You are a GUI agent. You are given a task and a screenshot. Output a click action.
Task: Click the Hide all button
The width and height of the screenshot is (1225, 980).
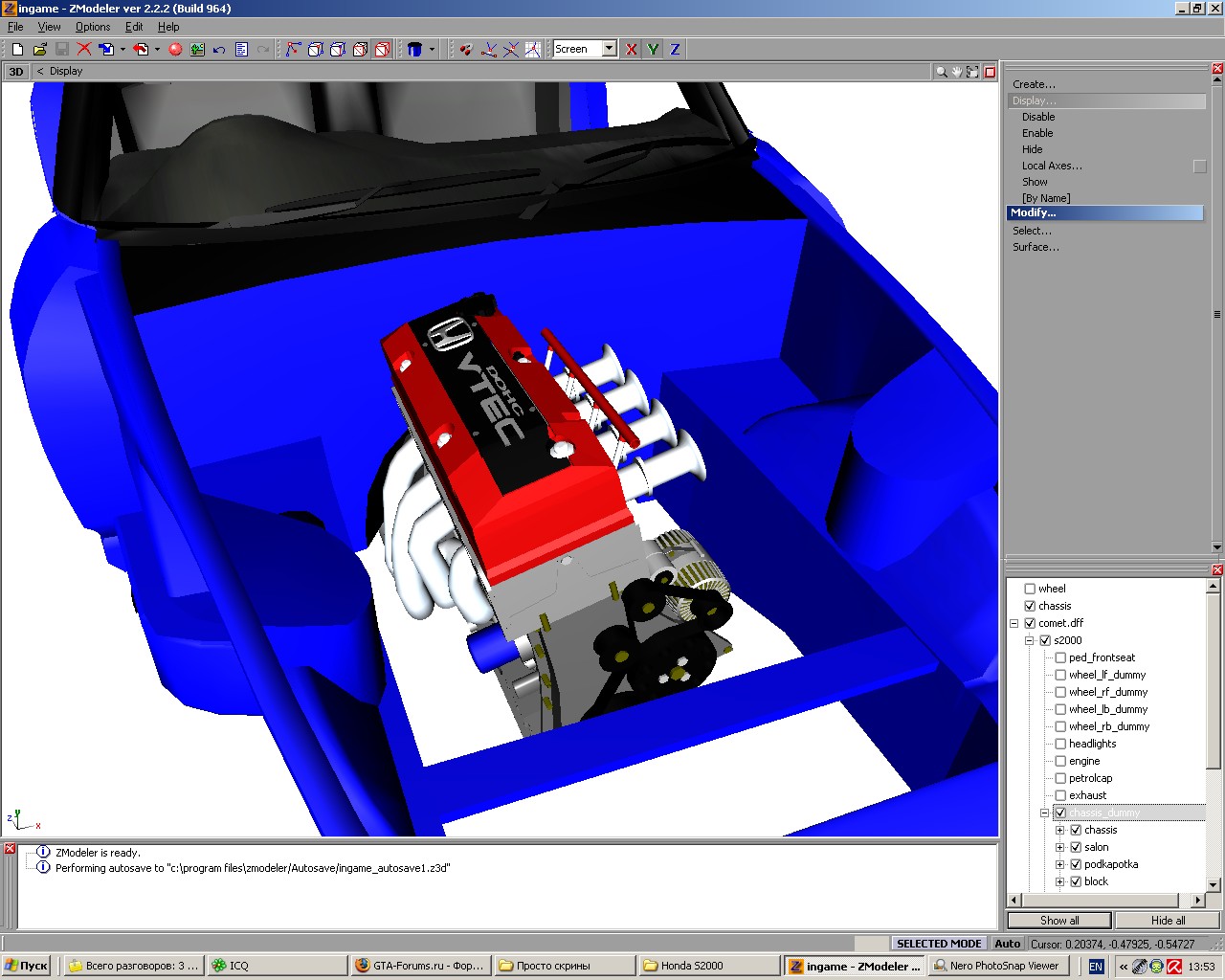click(1168, 921)
